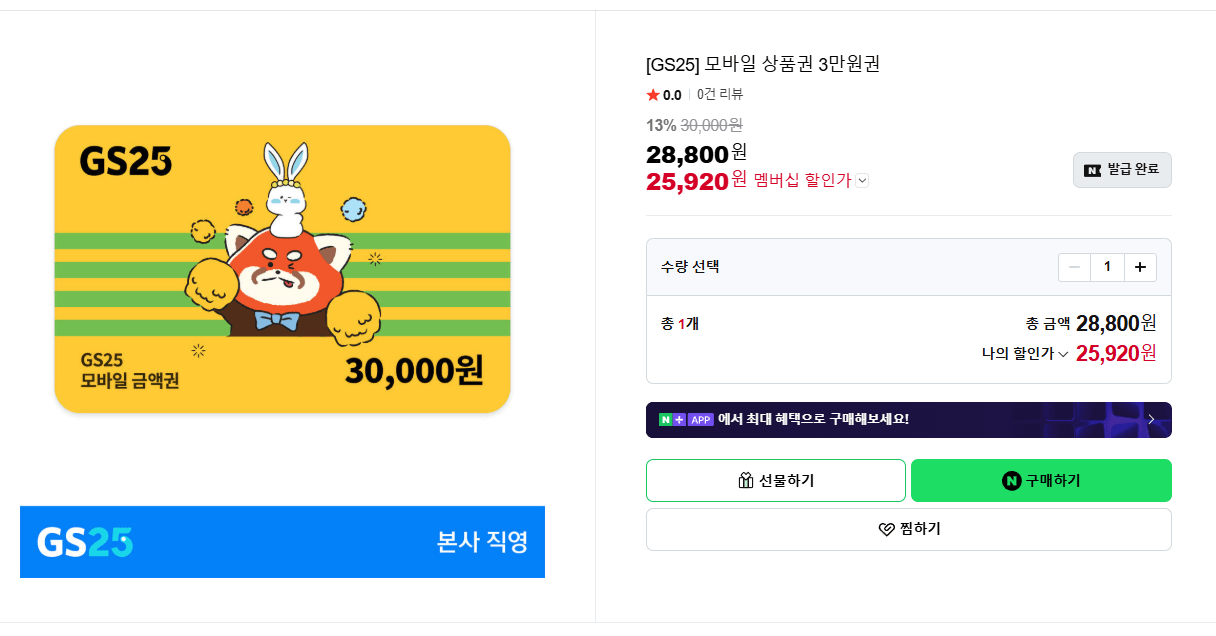Click the green N pay icon on 구매하기
Screen dimensions: 1216x636
tap(1013, 480)
